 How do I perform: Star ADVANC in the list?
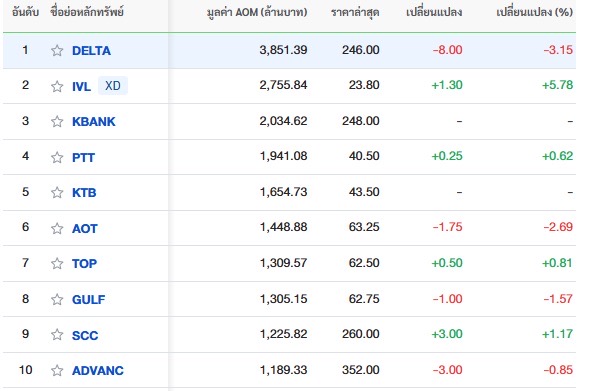coord(57,370)
